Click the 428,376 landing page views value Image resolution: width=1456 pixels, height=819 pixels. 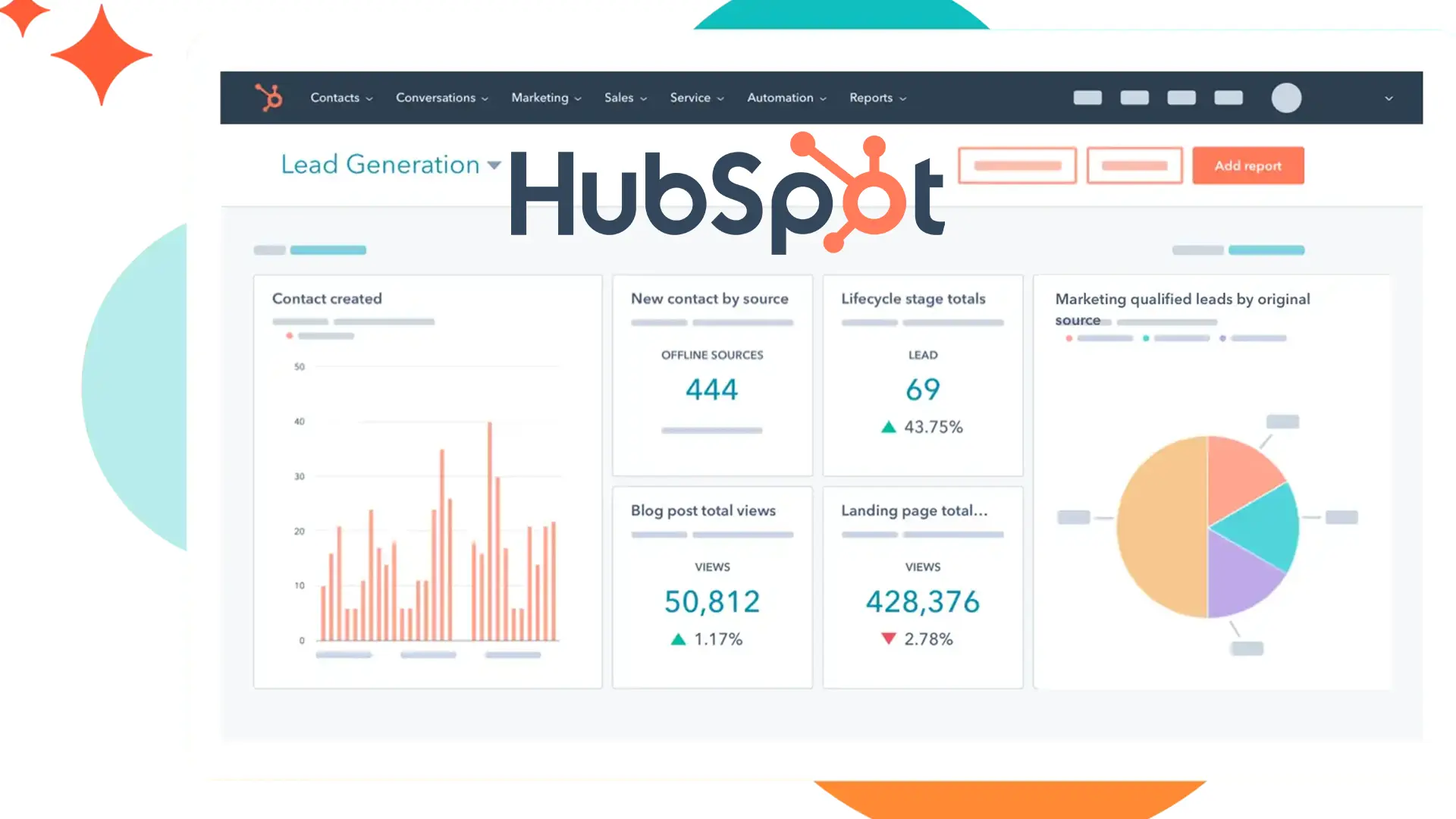pos(923,602)
